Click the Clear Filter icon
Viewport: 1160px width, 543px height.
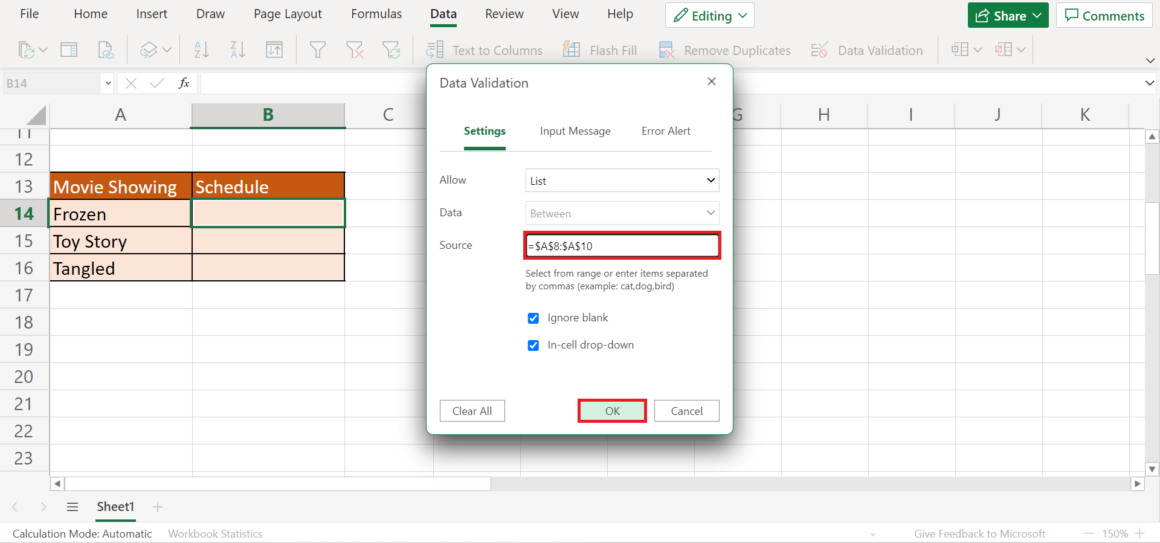354,50
